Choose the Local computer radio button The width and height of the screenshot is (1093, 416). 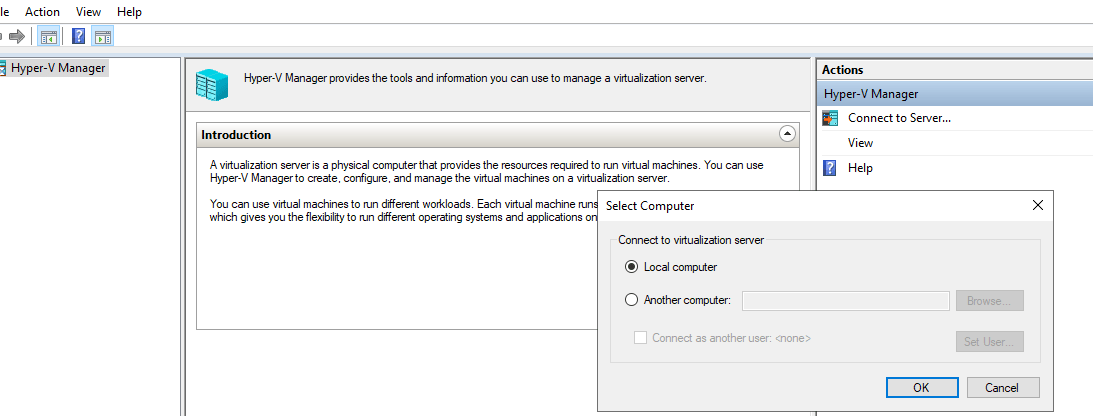[632, 267]
